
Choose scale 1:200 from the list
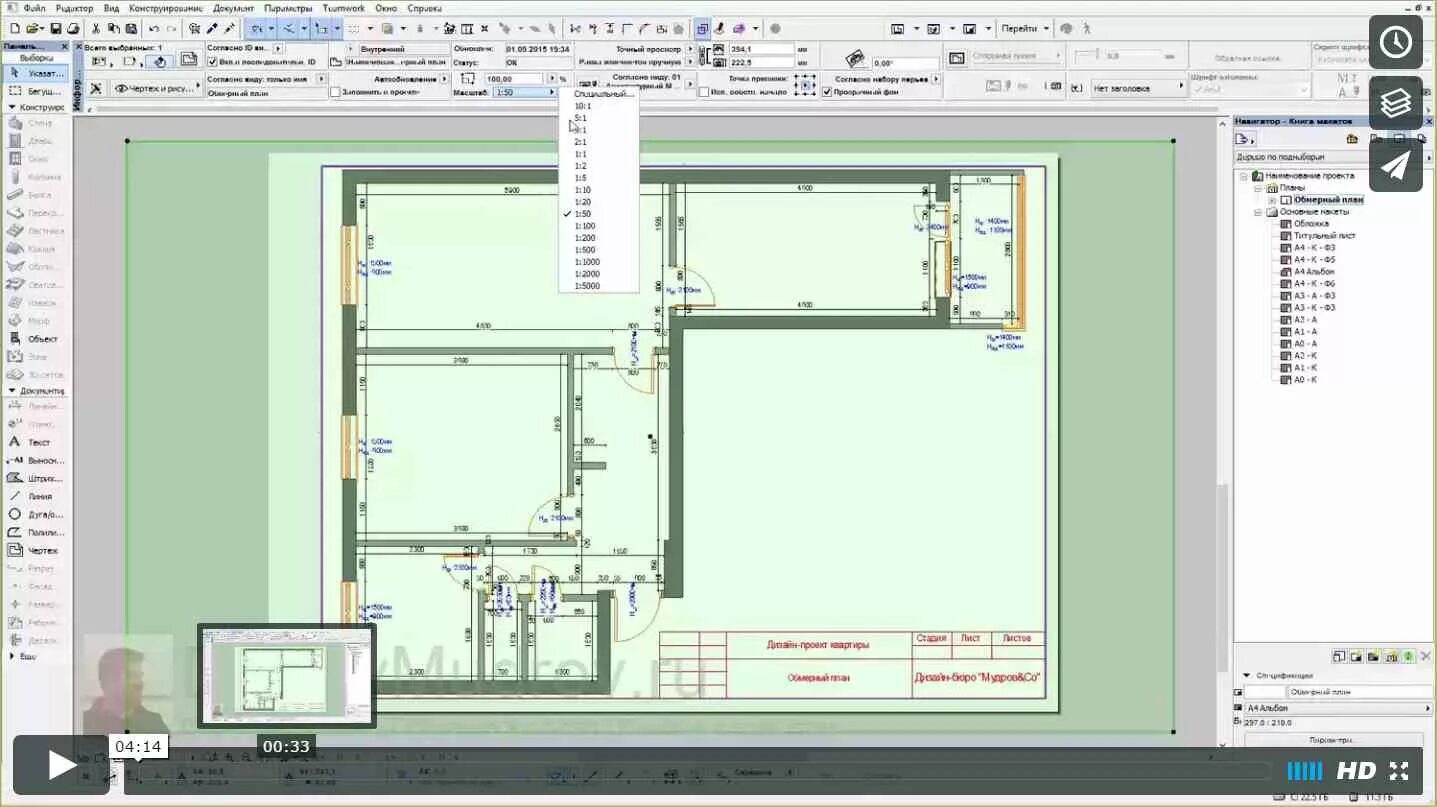pos(585,238)
